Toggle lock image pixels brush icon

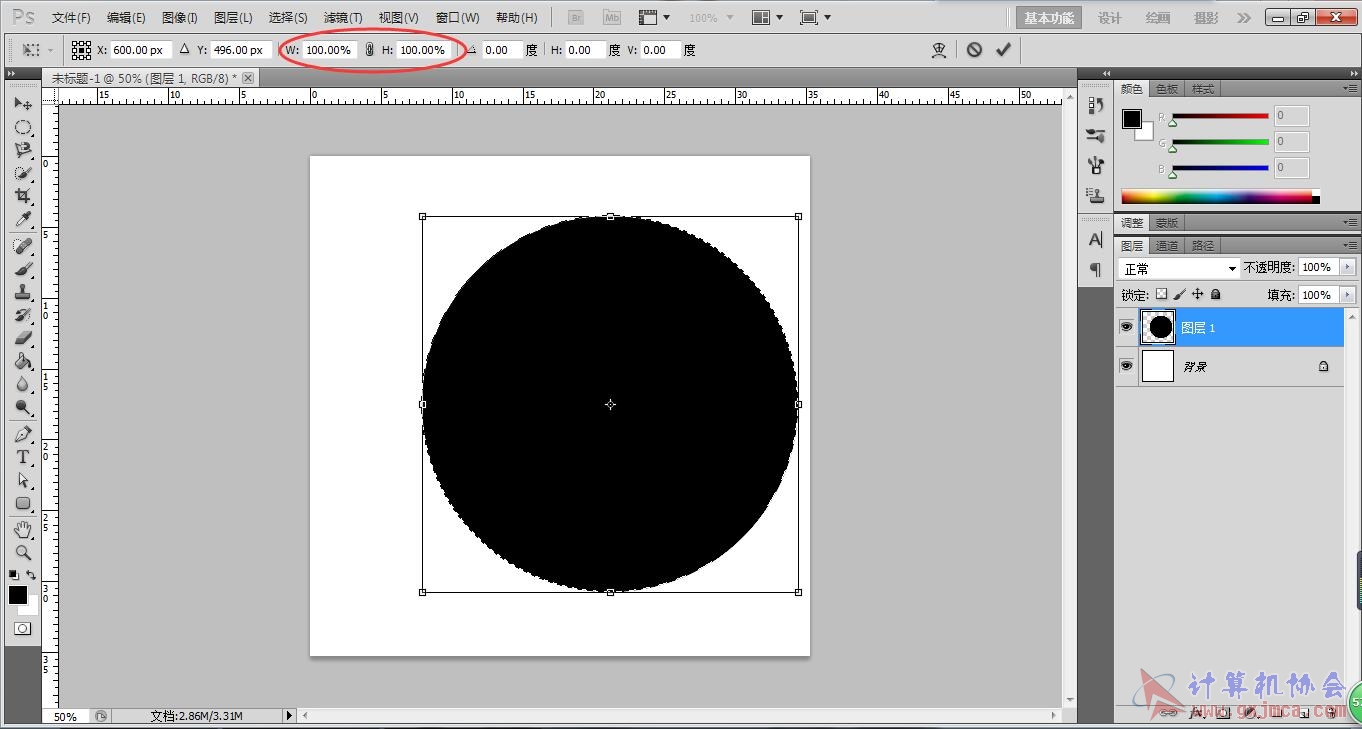click(1179, 295)
